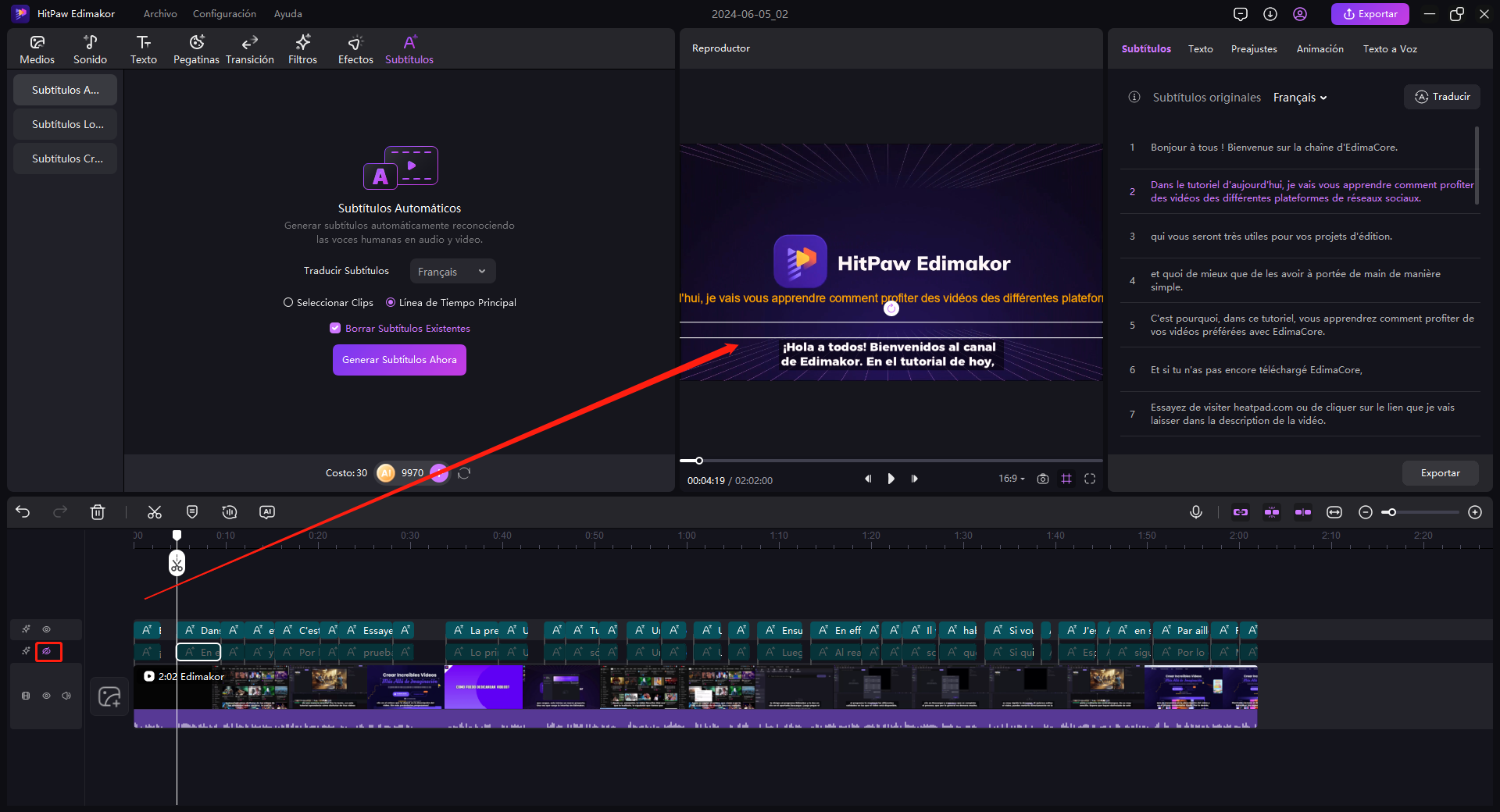This screenshot has width=1500, height=812.
Task: Take a snapshot with camera icon
Action: tap(1043, 479)
